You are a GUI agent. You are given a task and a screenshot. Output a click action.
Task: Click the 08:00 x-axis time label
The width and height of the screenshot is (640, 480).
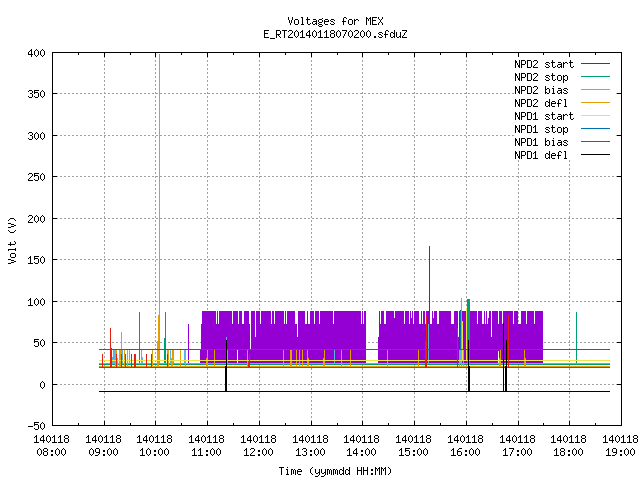click(x=51, y=452)
